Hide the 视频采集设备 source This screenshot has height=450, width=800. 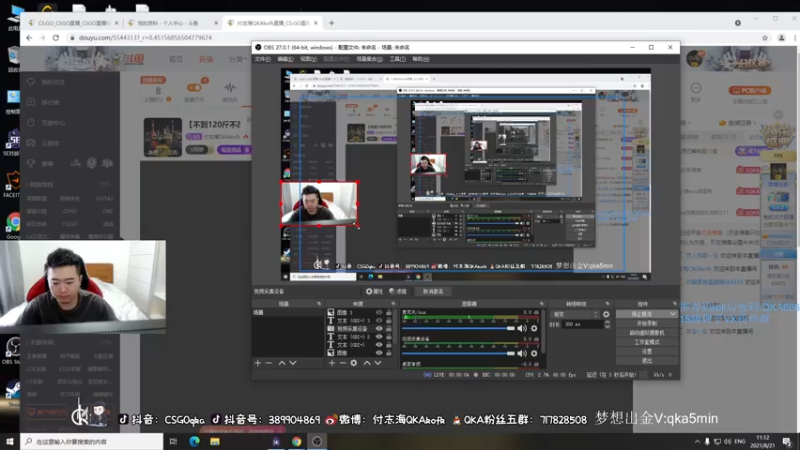click(379, 329)
